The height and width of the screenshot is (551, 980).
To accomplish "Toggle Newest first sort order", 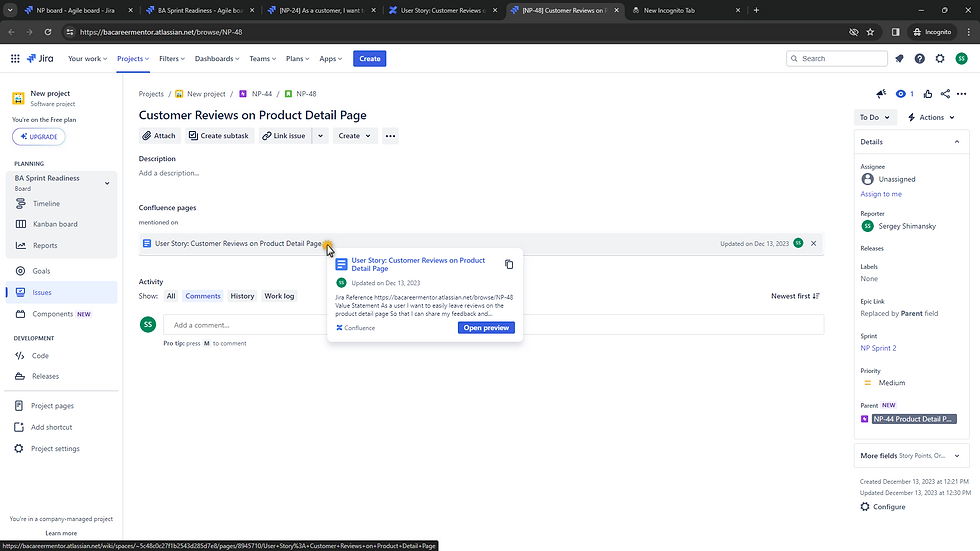I will (x=795, y=296).
